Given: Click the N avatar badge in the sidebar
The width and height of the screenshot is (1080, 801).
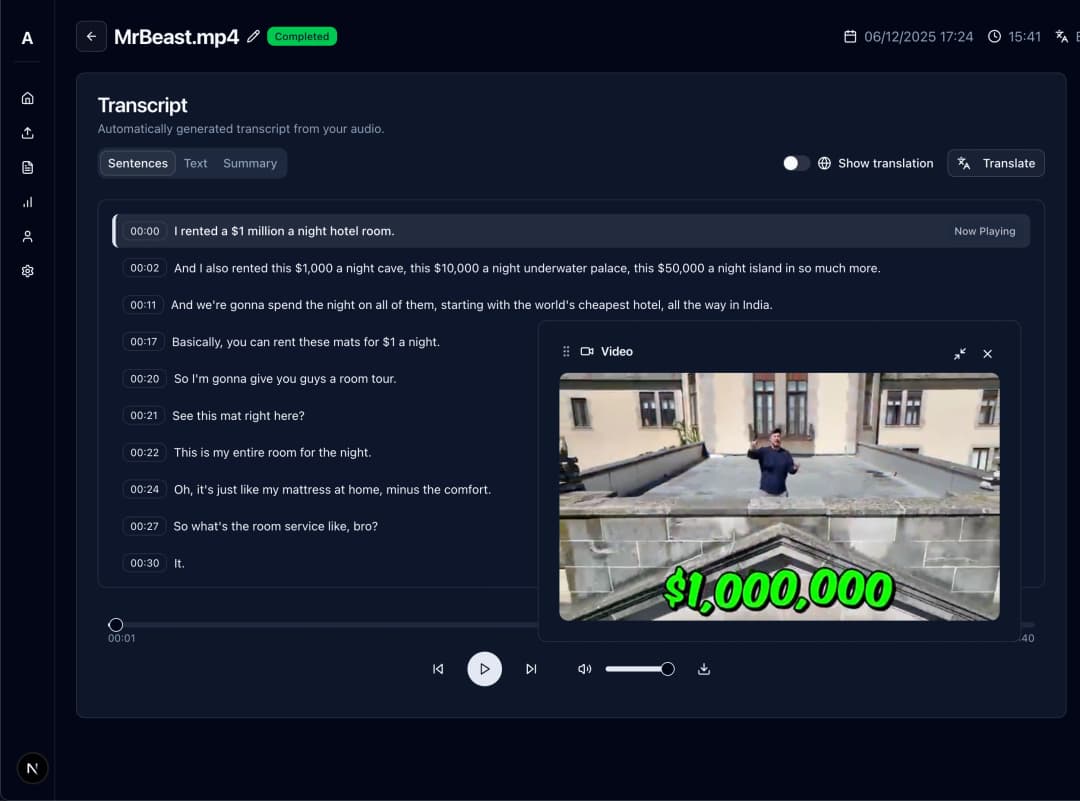Looking at the screenshot, I should [32, 768].
